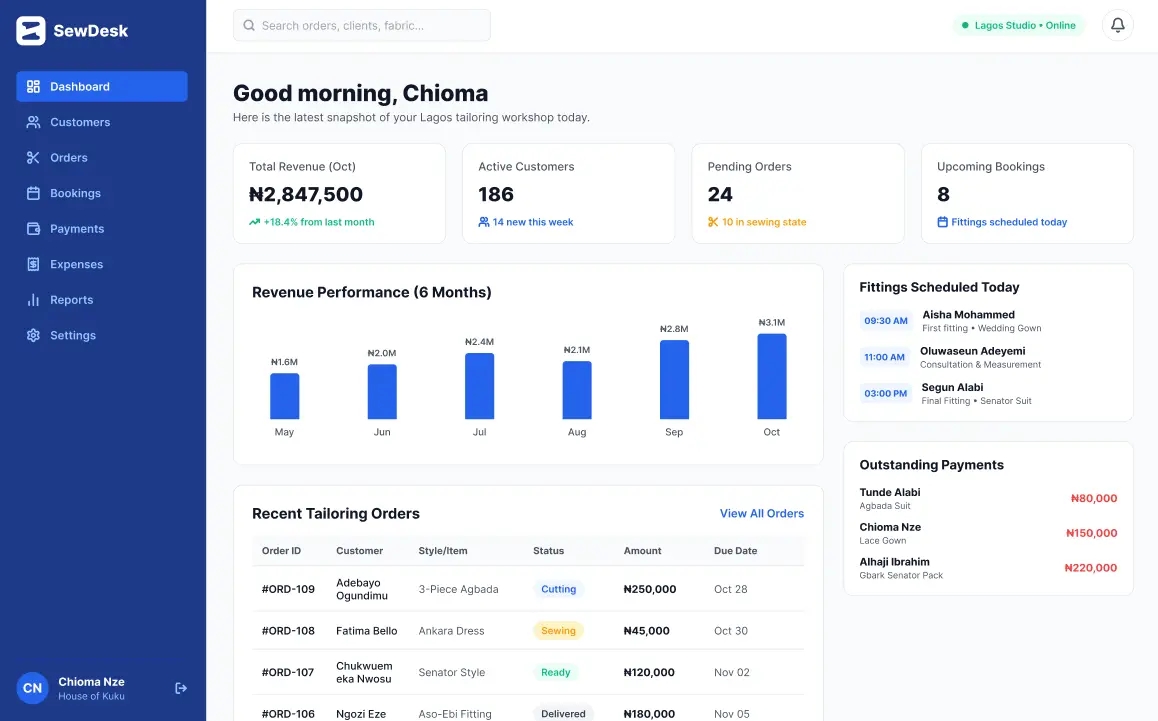1158x721 pixels.
Task: Click the Jun revenue bar
Action: pos(382,392)
